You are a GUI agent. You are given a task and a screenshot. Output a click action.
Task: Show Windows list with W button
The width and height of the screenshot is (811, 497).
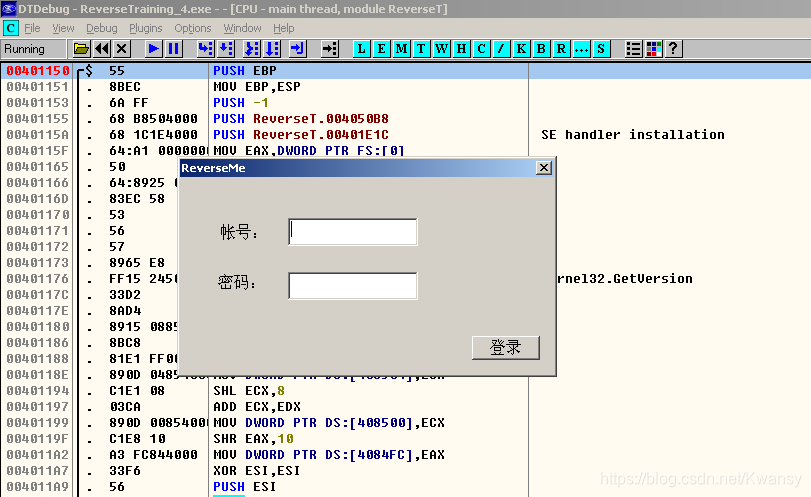[x=441, y=49]
